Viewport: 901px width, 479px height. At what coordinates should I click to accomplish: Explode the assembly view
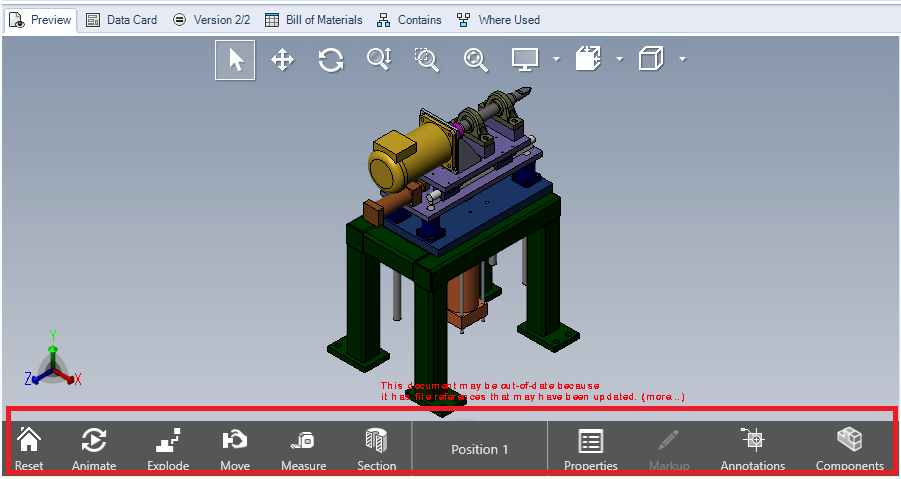point(168,449)
